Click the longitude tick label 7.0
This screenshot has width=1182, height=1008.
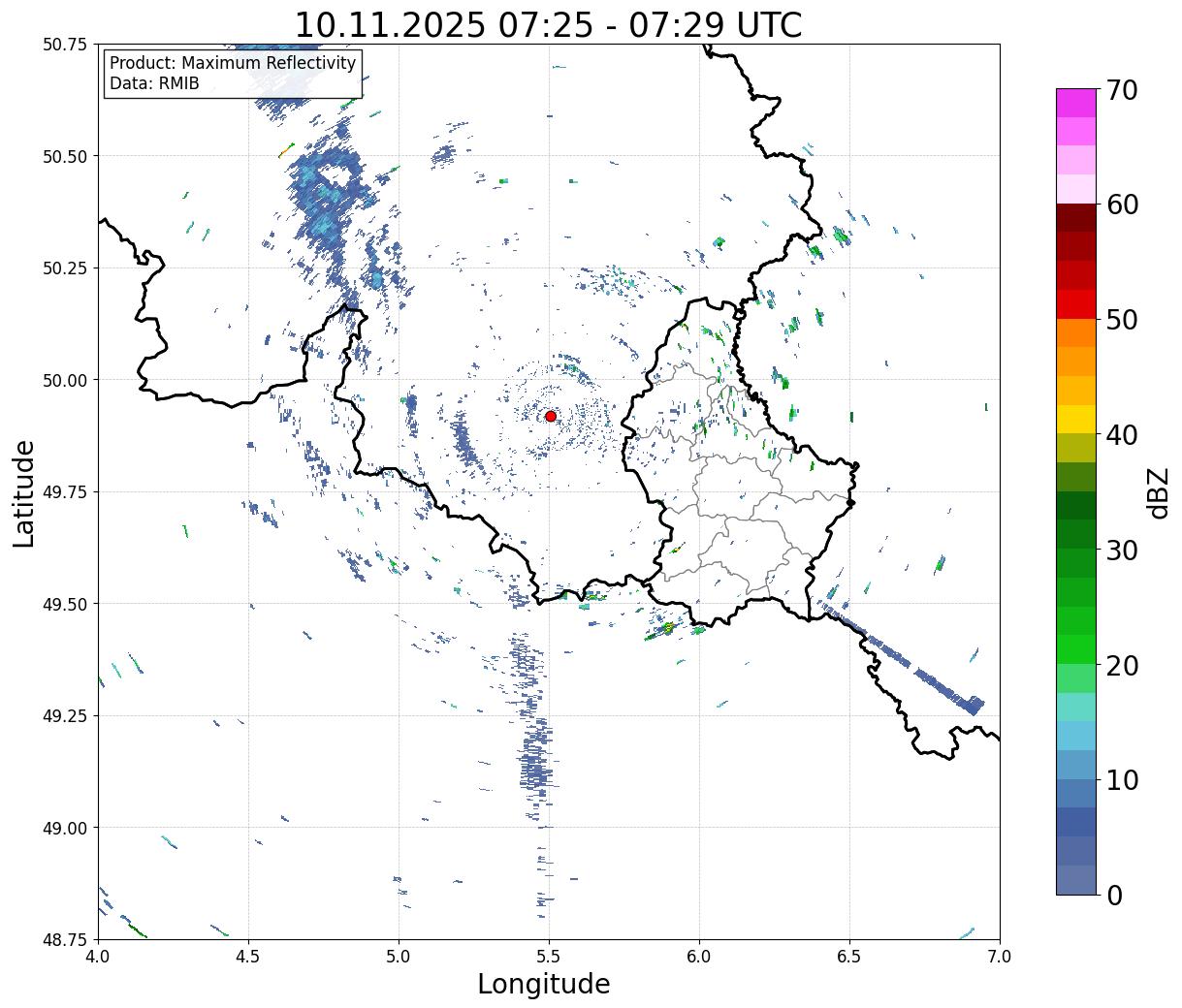(x=1000, y=957)
